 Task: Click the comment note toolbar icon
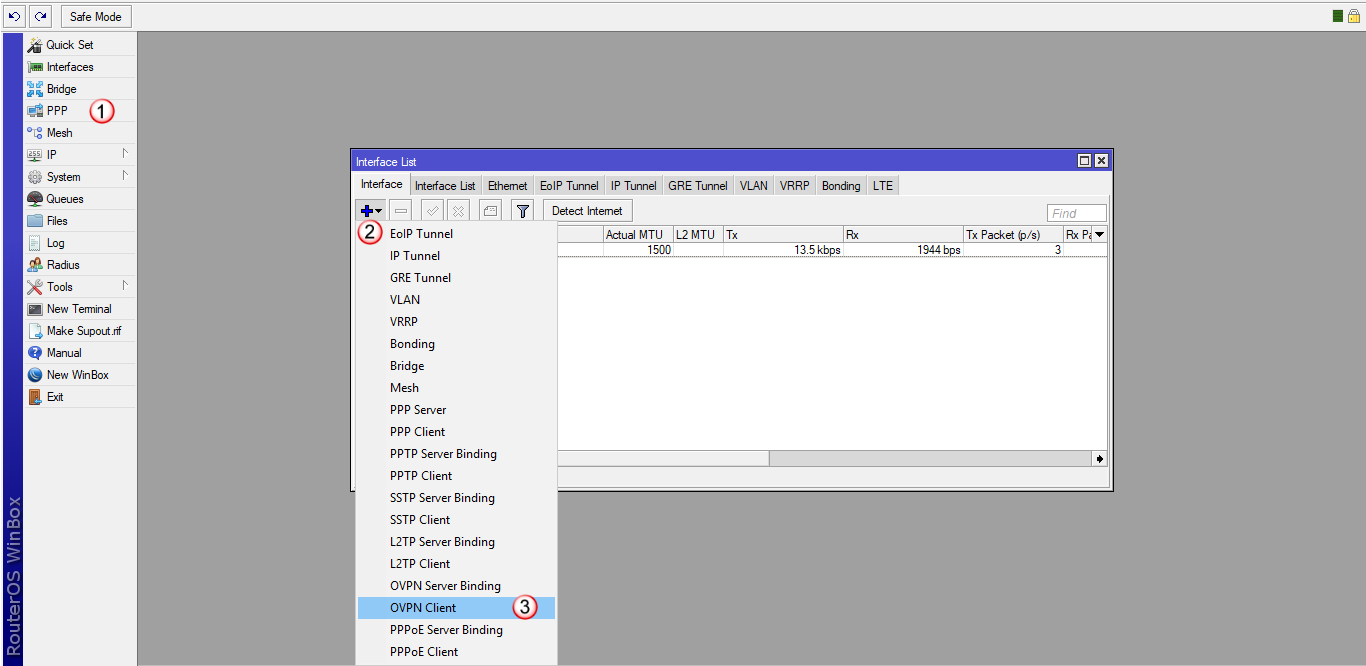[489, 211]
